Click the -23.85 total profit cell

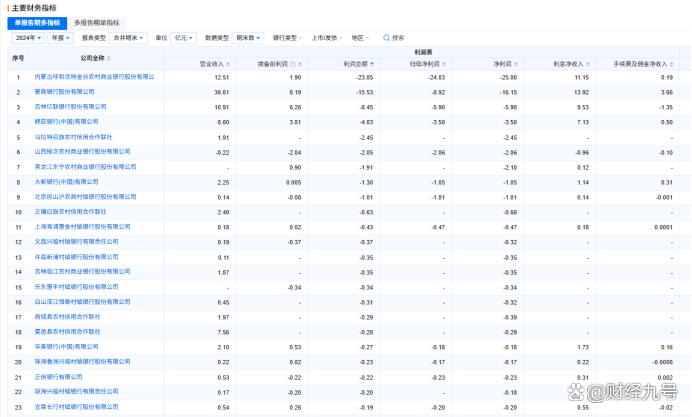click(x=365, y=78)
